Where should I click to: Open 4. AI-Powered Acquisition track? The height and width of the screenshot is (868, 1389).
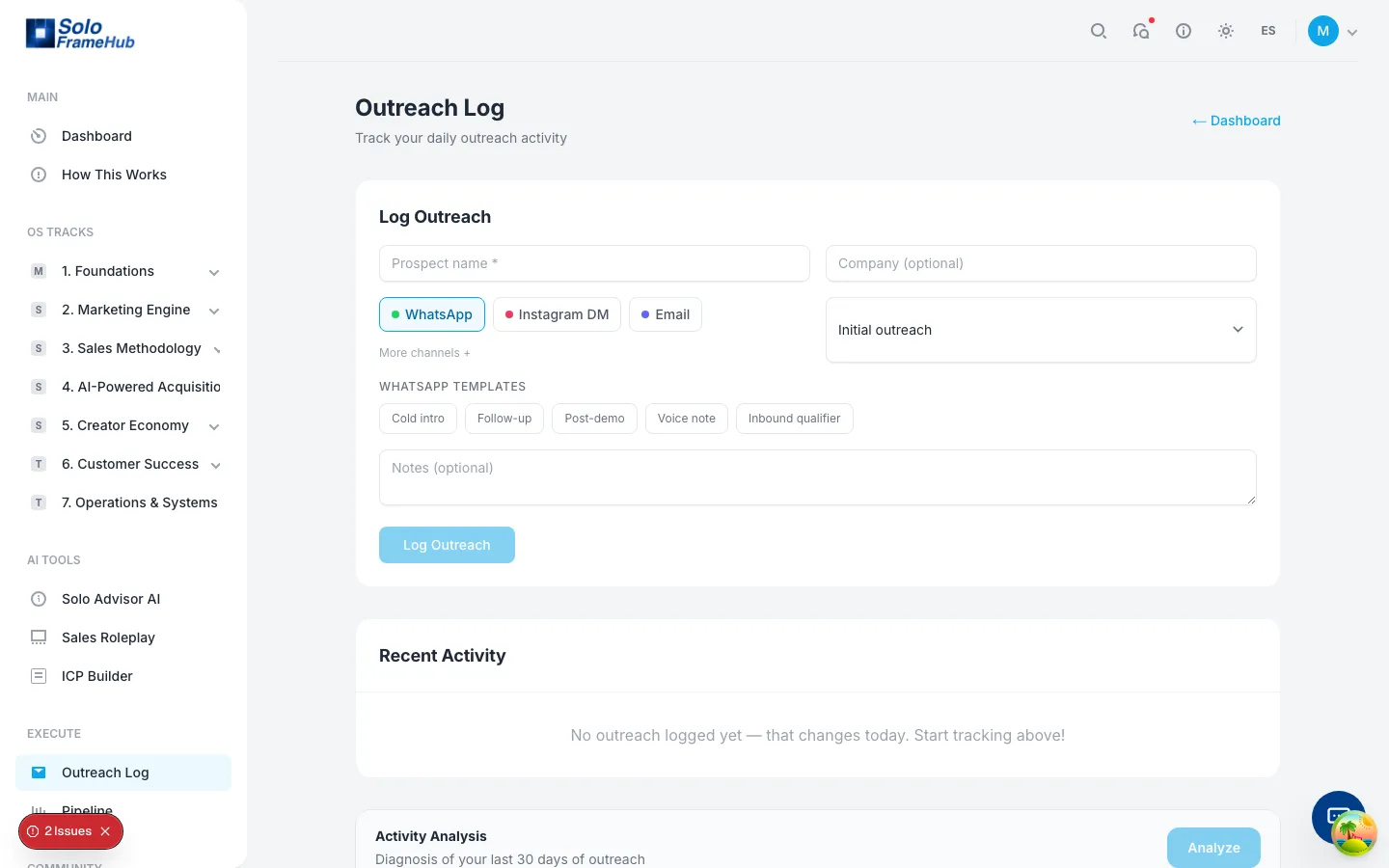point(123,387)
